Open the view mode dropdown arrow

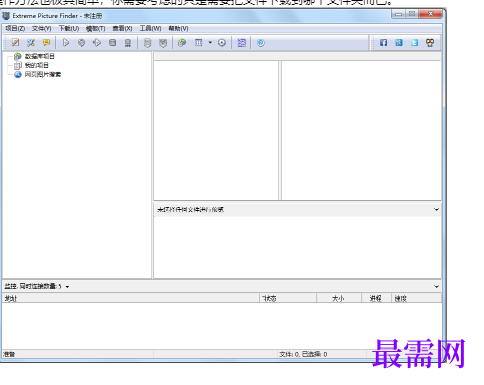210,43
